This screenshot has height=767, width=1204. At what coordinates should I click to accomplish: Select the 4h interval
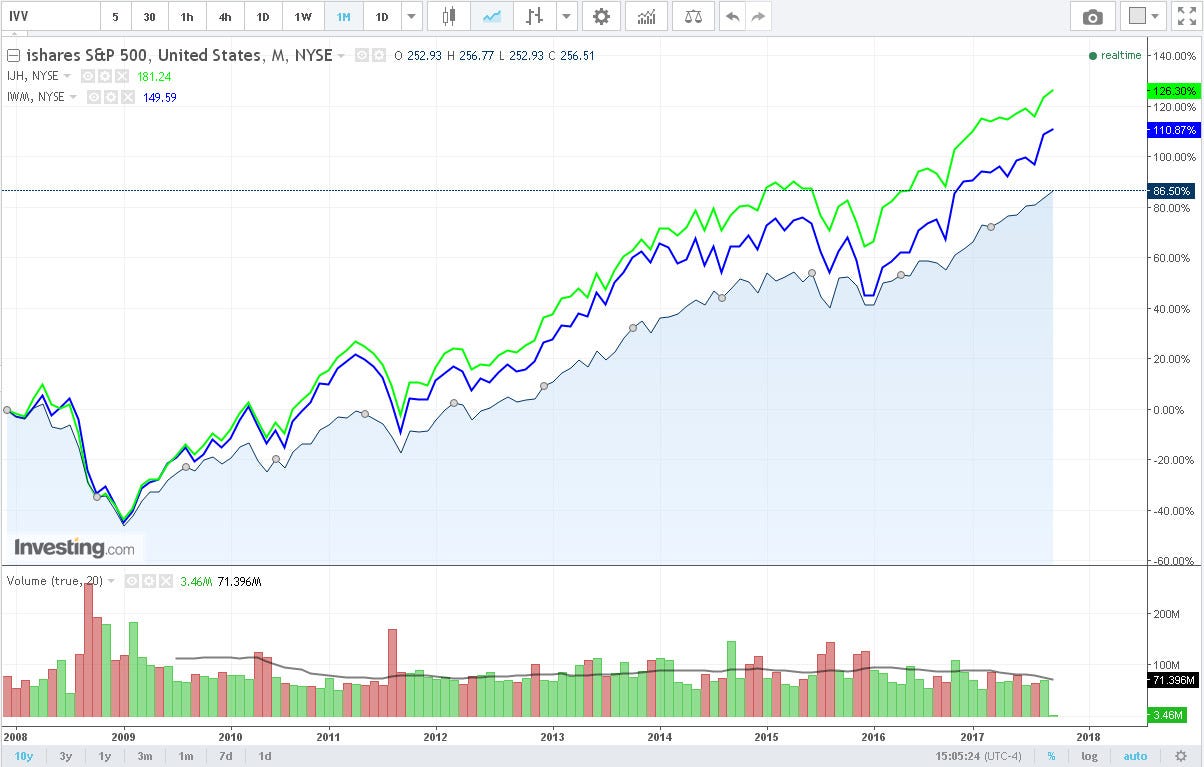point(225,16)
